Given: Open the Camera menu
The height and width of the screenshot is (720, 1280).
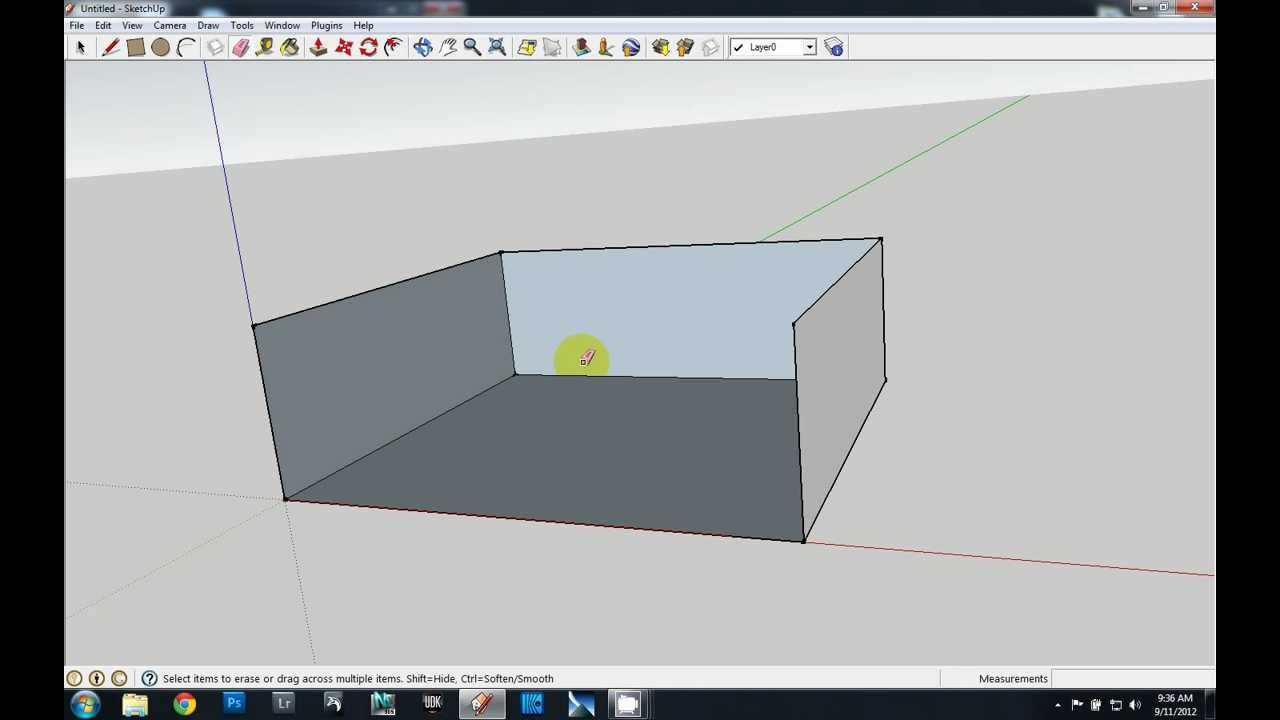Looking at the screenshot, I should (169, 25).
